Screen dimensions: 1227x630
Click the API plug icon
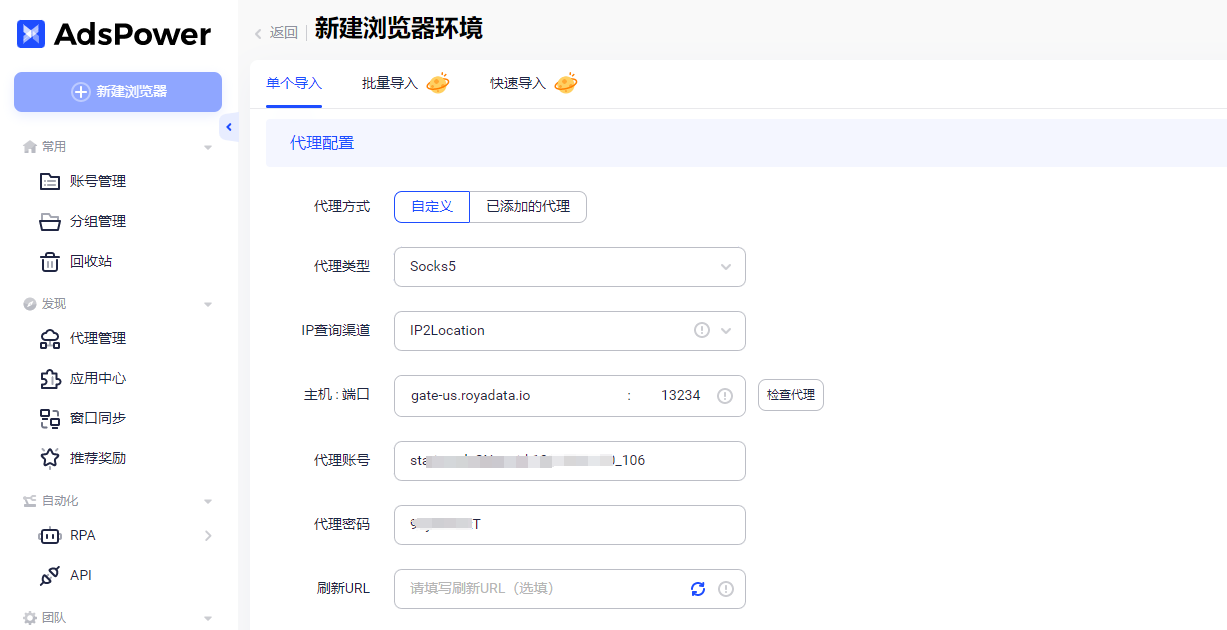(x=50, y=575)
